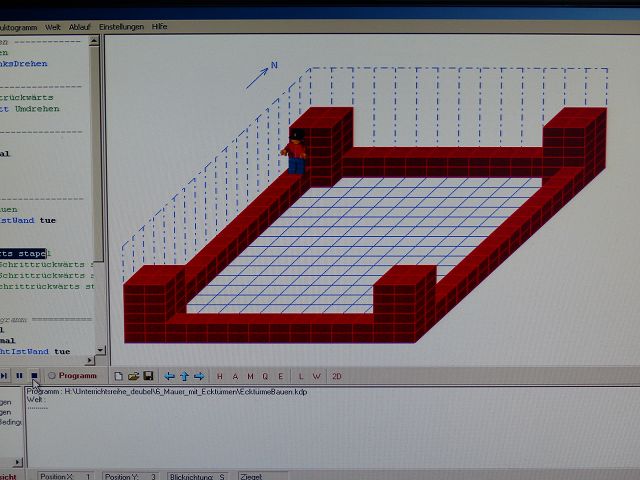Click bottom-left panel horizontal scroll right arrow
The width and height of the screenshot is (640, 480).
pos(17,462)
